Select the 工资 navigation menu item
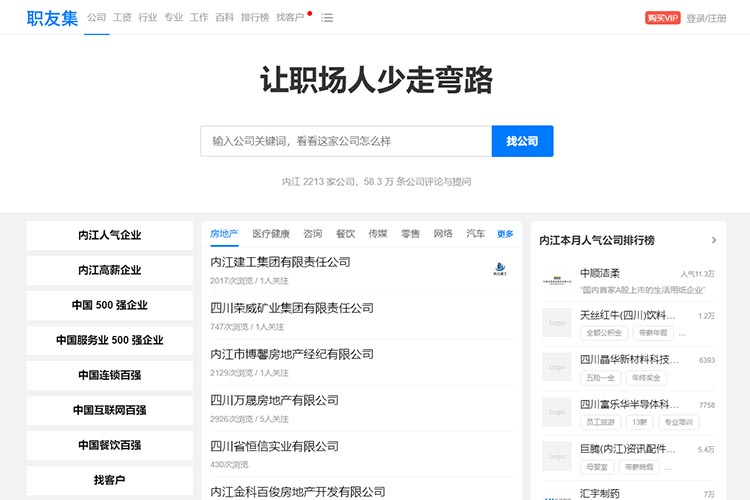 122,18
